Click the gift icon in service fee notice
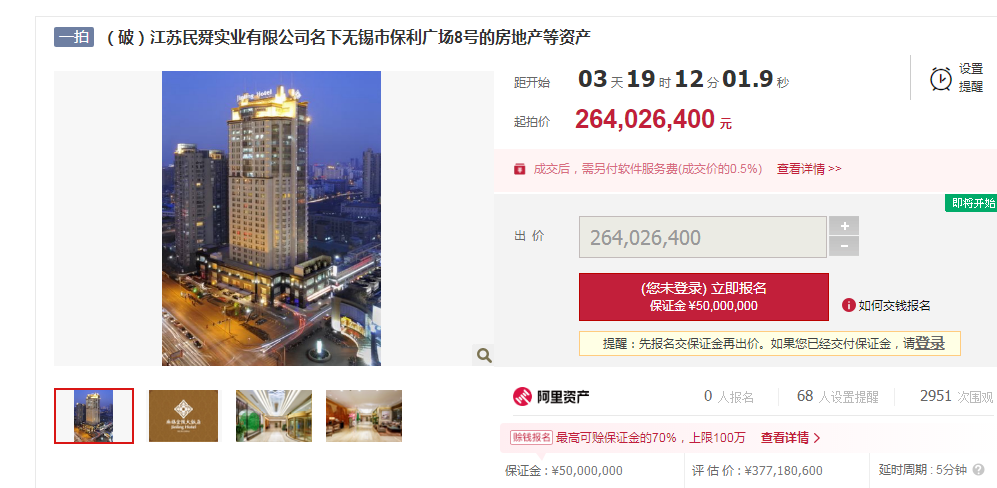Screen dimensions: 997x488 pyautogui.click(x=519, y=169)
